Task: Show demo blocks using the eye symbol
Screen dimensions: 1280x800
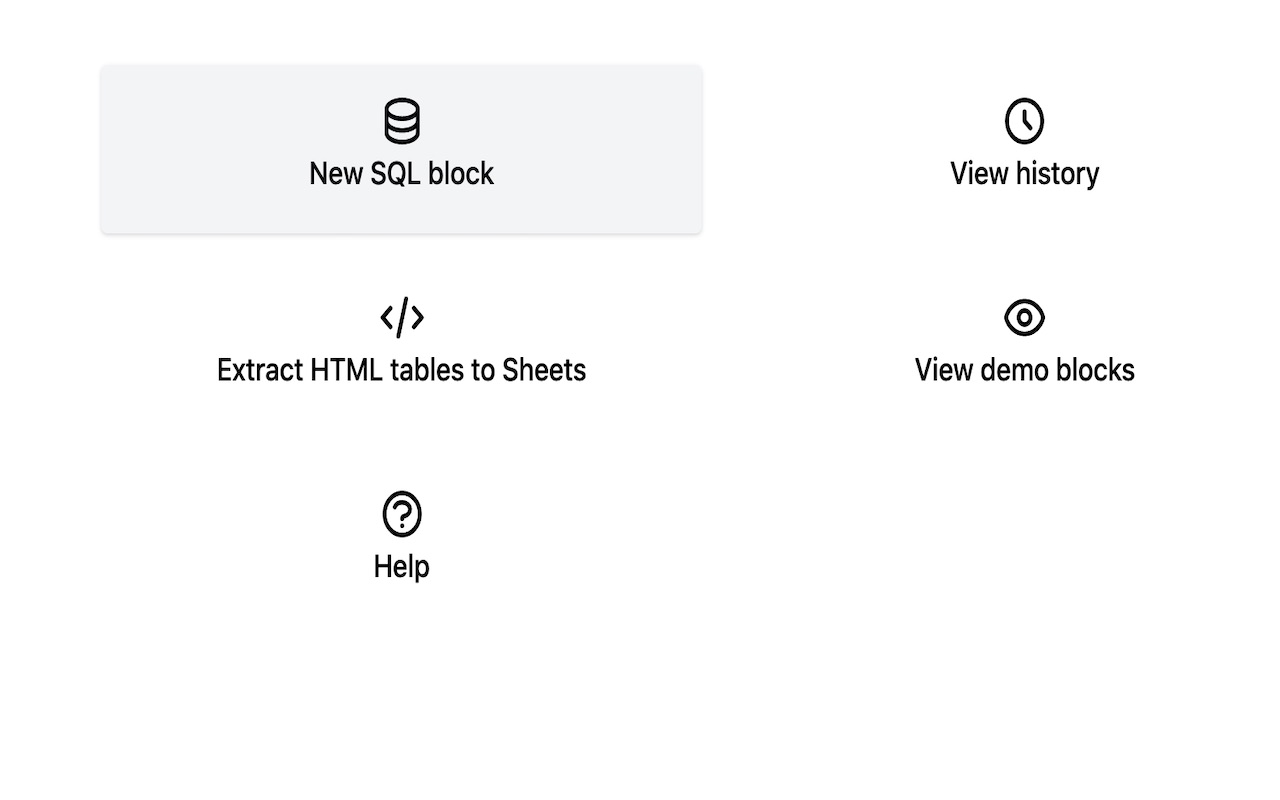Action: point(1024,318)
